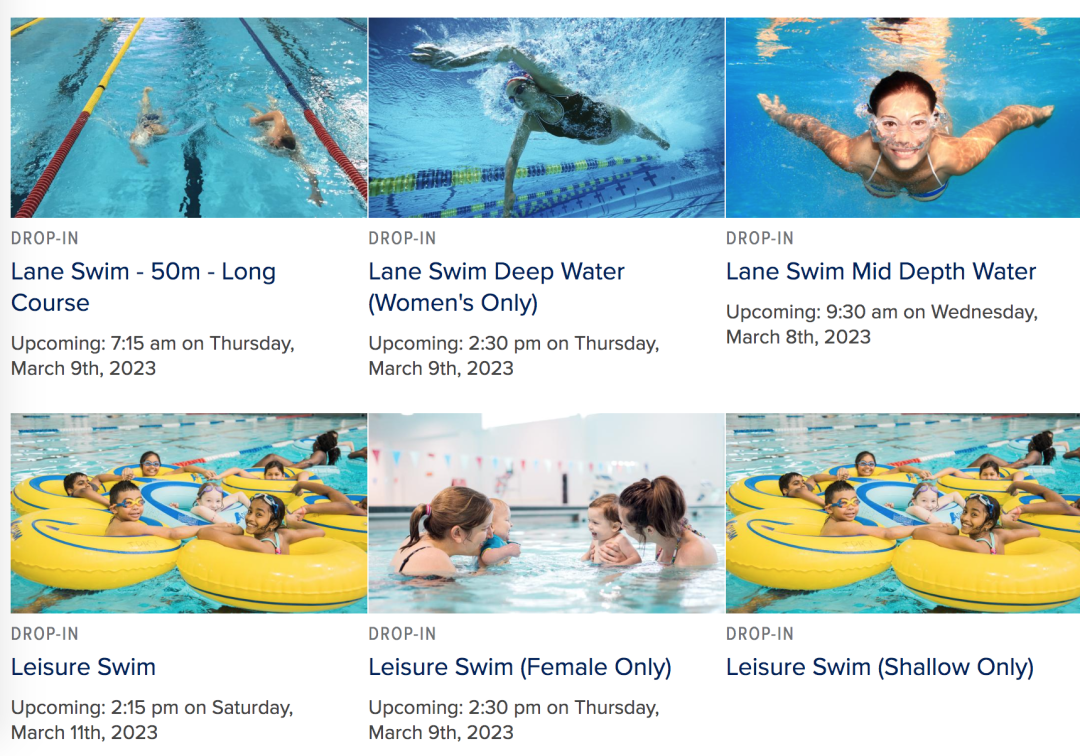Click DROP-IN label above Lane Swim 50m
1080x756 pixels.
click(44, 238)
